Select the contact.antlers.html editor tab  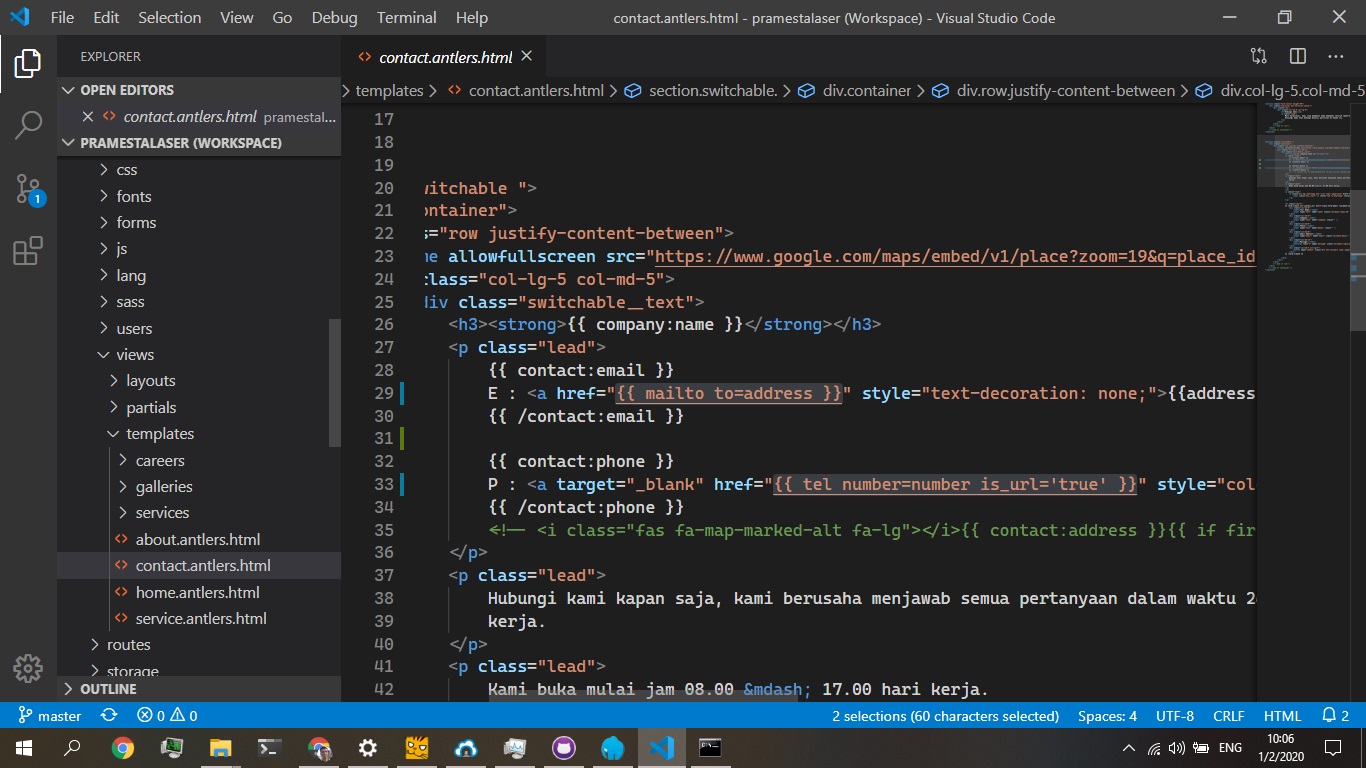[444, 57]
